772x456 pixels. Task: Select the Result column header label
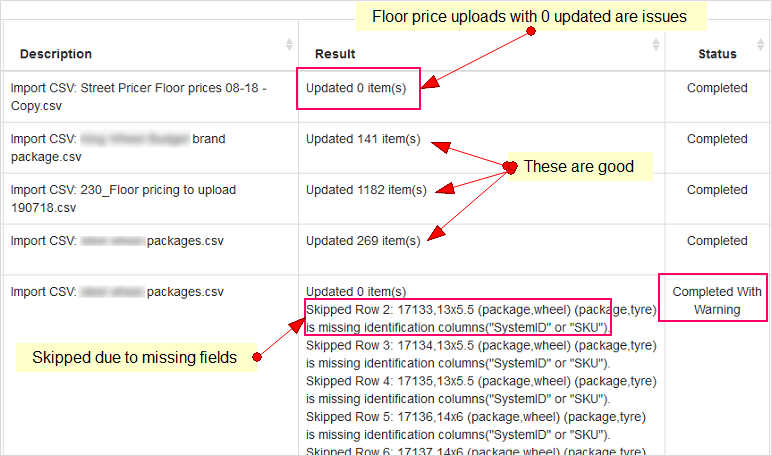(335, 54)
